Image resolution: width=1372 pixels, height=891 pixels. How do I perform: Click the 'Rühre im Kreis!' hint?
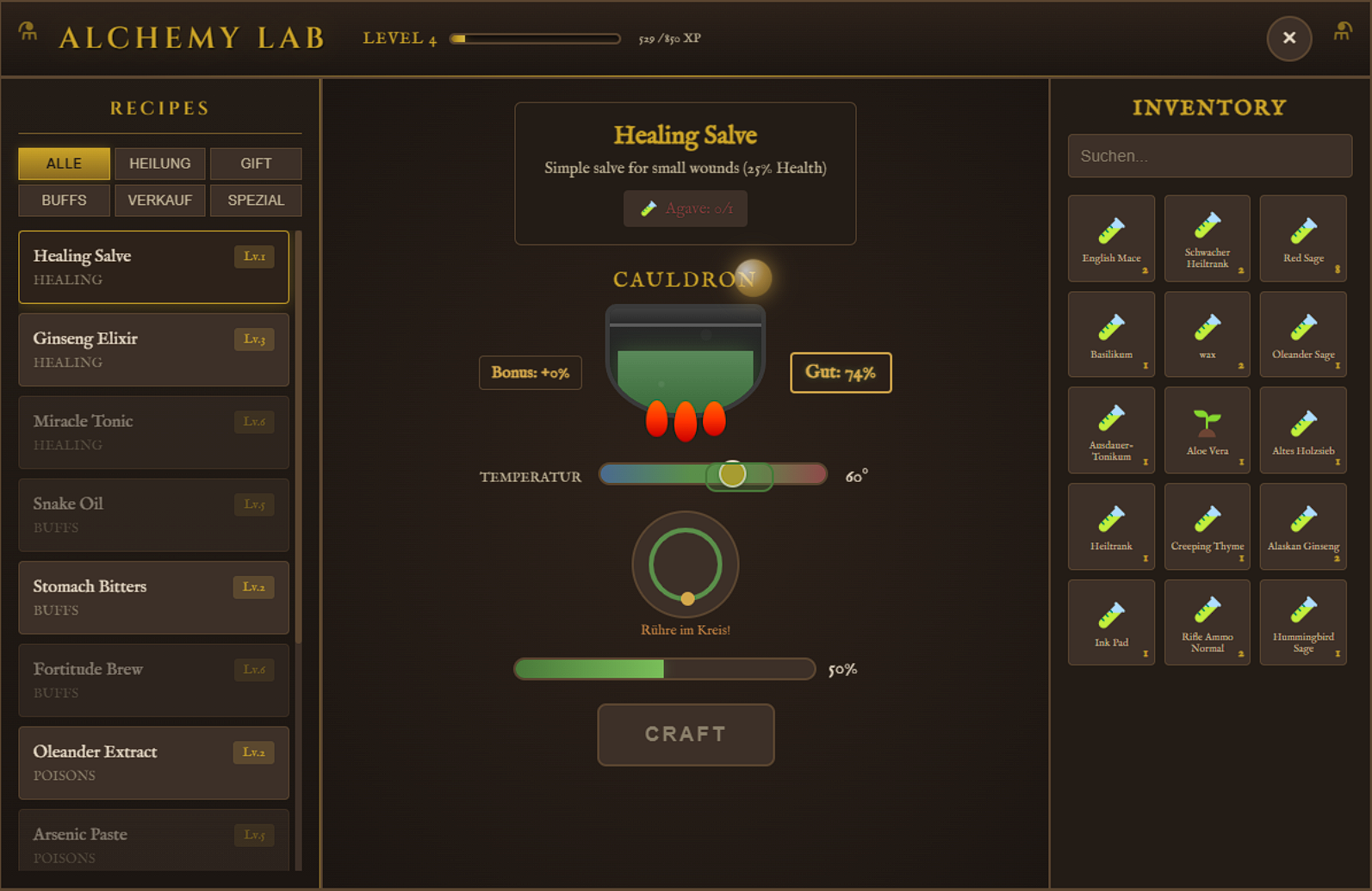click(x=686, y=630)
